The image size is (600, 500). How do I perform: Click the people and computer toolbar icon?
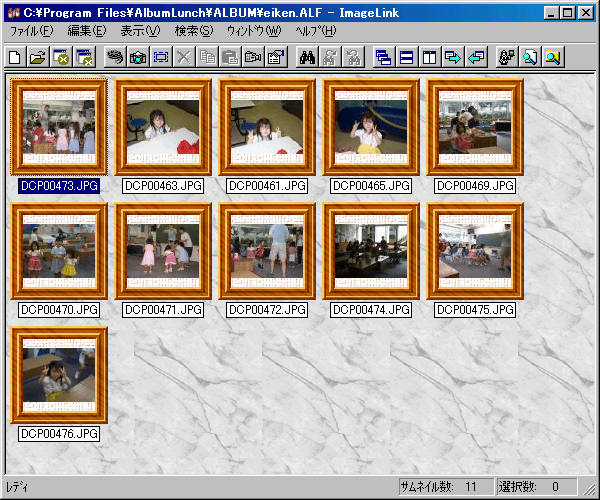coord(507,58)
